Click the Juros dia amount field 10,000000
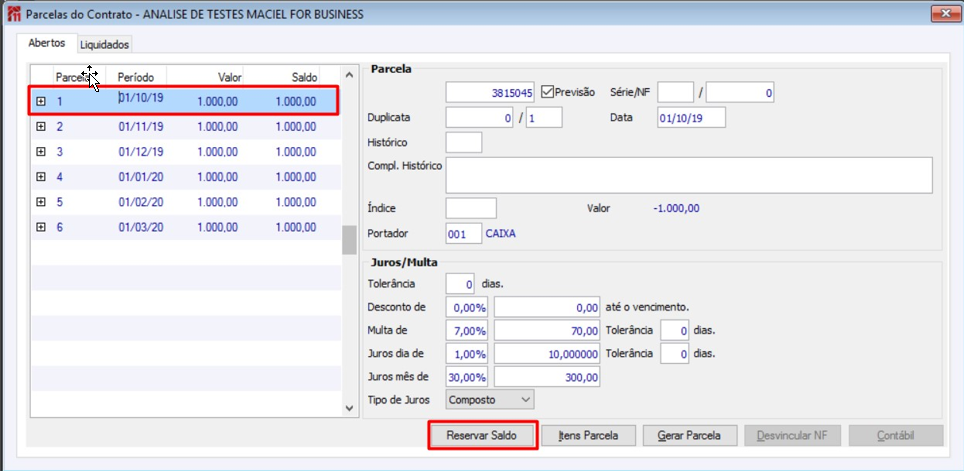The height and width of the screenshot is (471, 964). pos(547,354)
